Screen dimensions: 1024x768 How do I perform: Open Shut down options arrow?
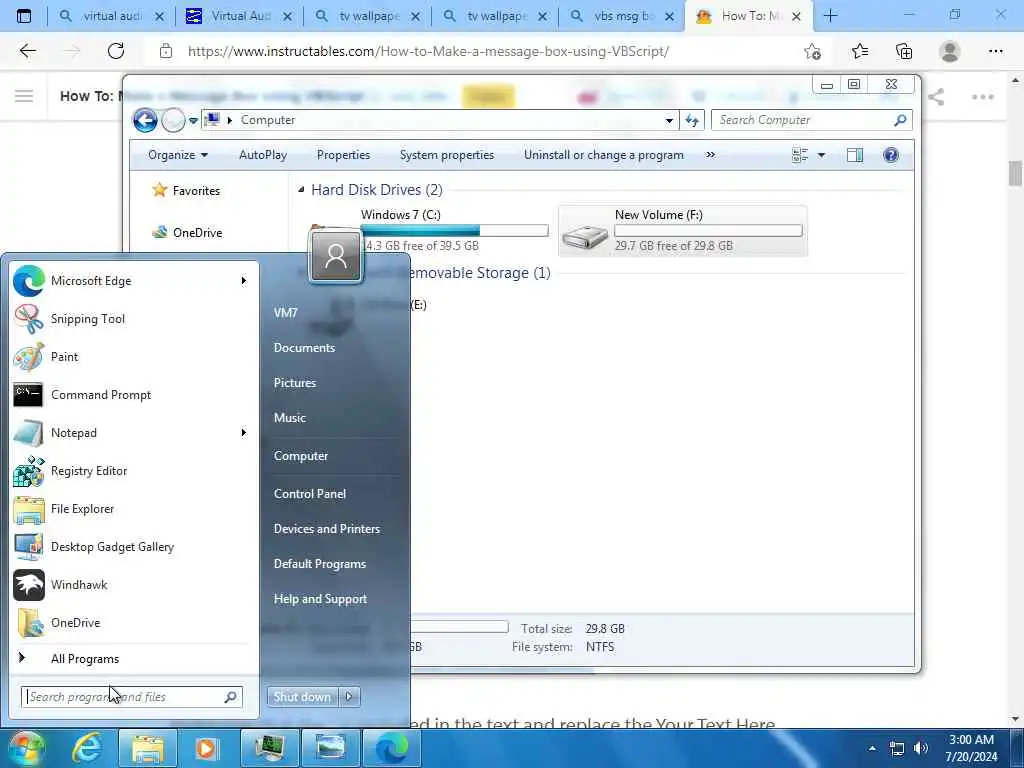pos(349,697)
